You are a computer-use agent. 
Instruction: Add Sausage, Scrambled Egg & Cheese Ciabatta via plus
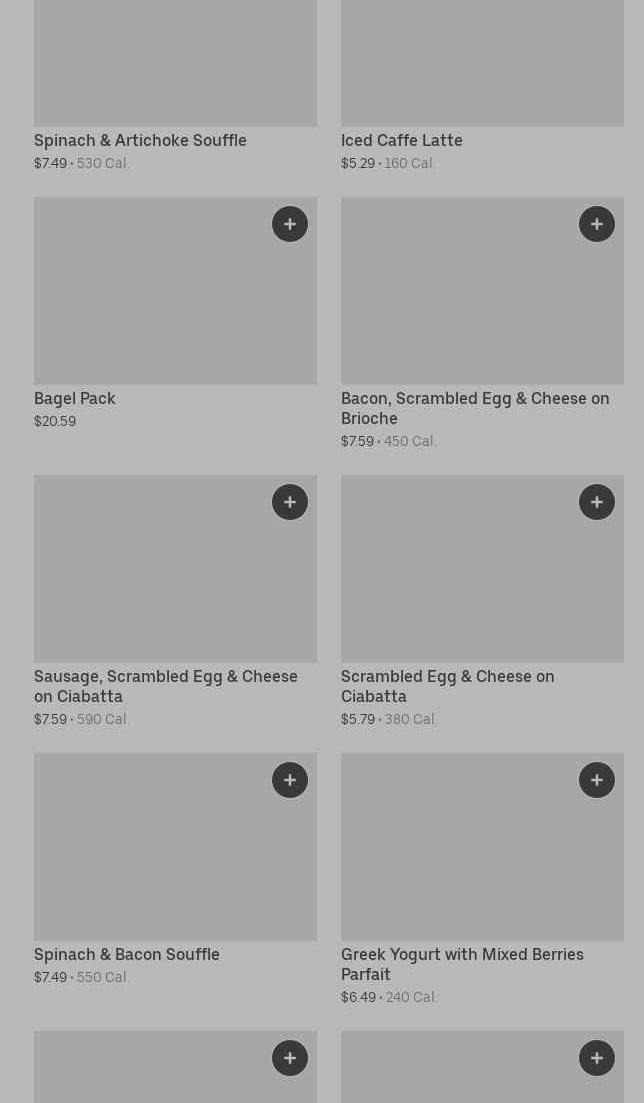click(290, 502)
